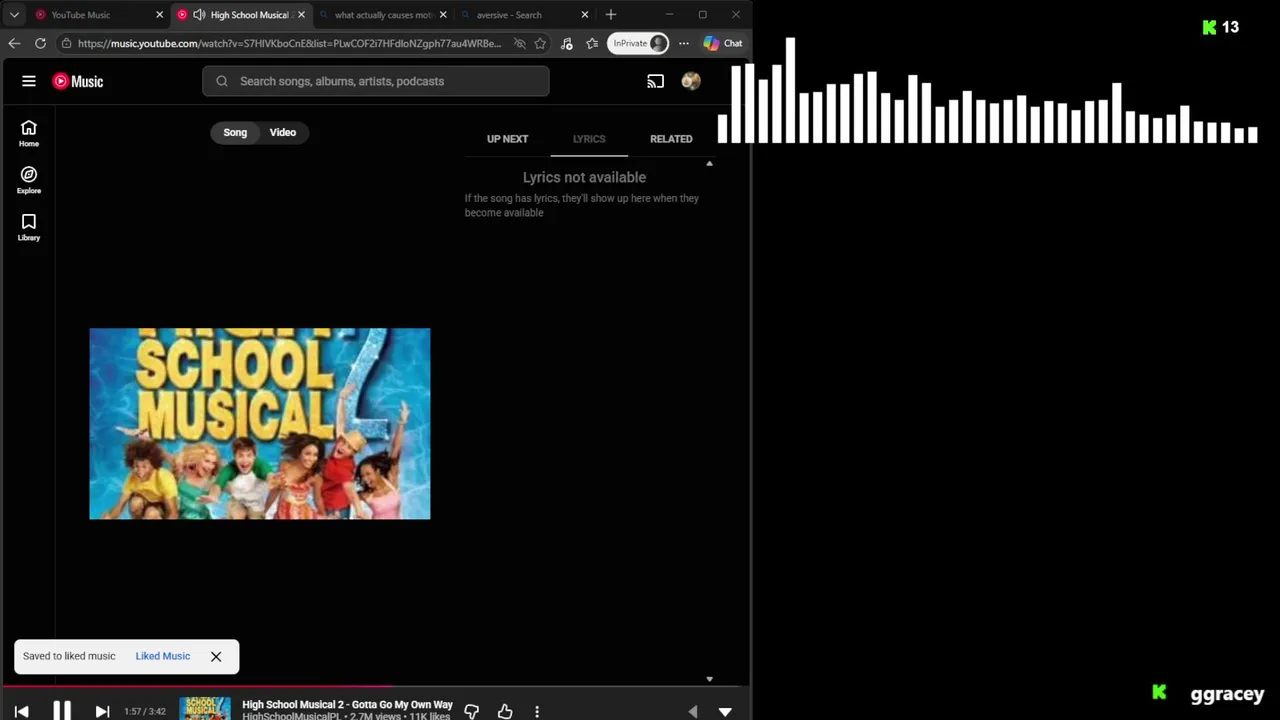Skip to the next track
1280x720 pixels.
(102, 711)
